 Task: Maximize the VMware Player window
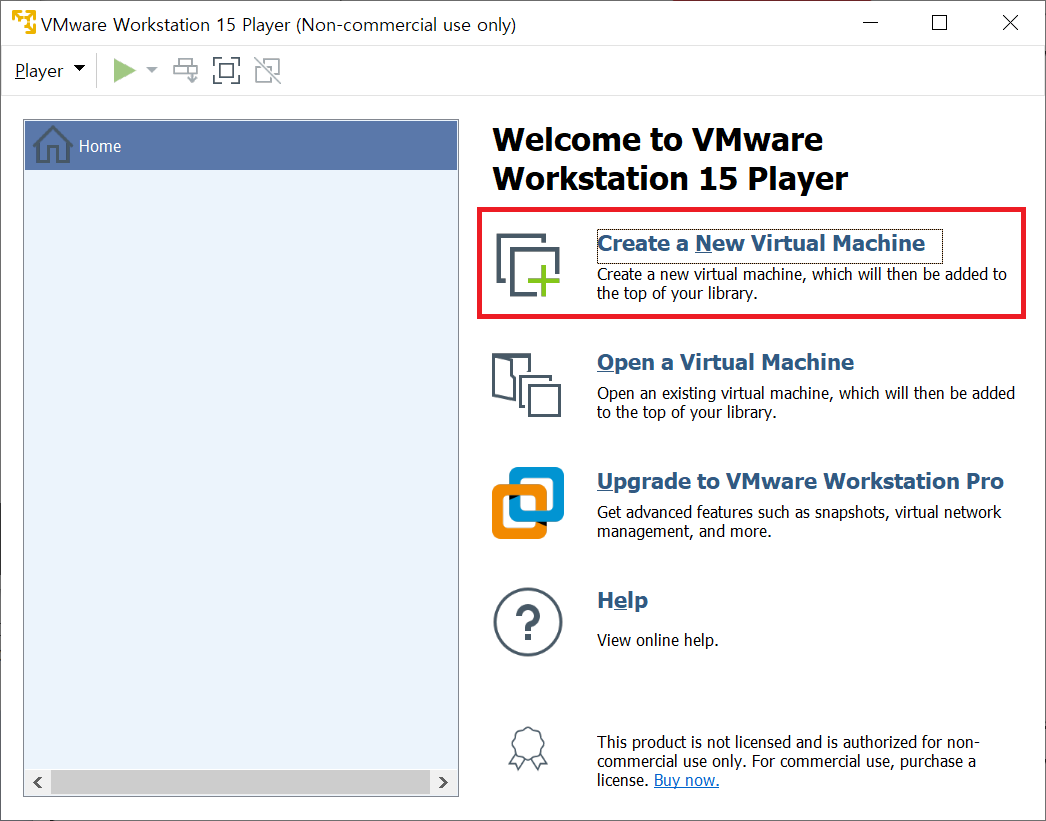[x=939, y=23]
